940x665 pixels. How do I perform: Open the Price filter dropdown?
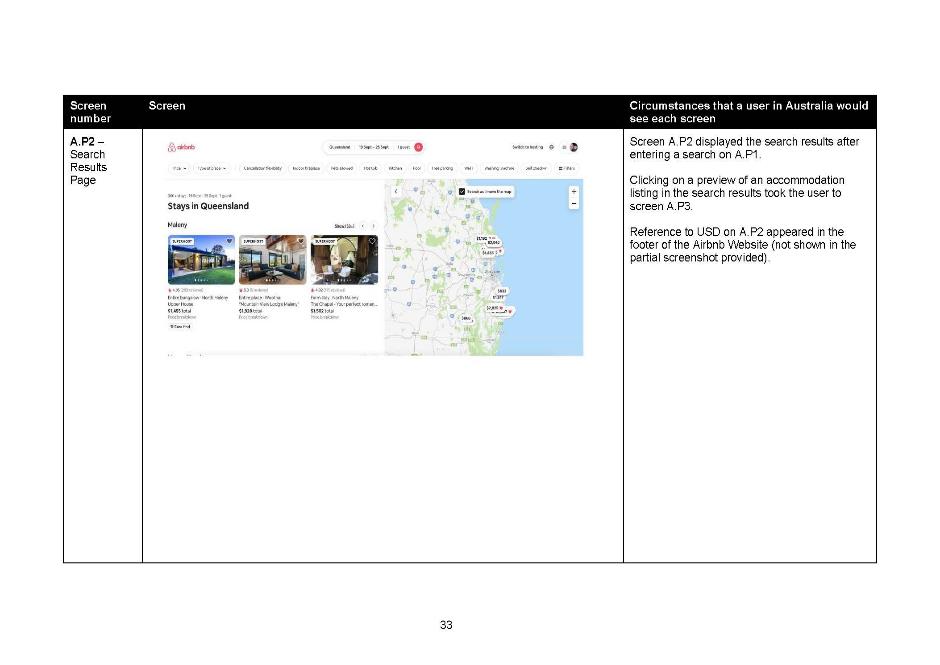coord(179,168)
